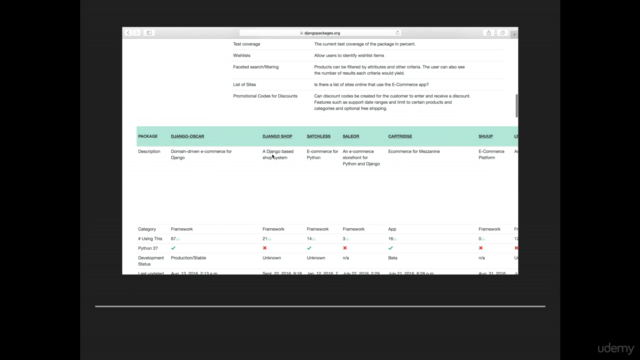Click the 'PACKAGE' column header
Image resolution: width=640 pixels, height=360 pixels.
tap(148, 136)
